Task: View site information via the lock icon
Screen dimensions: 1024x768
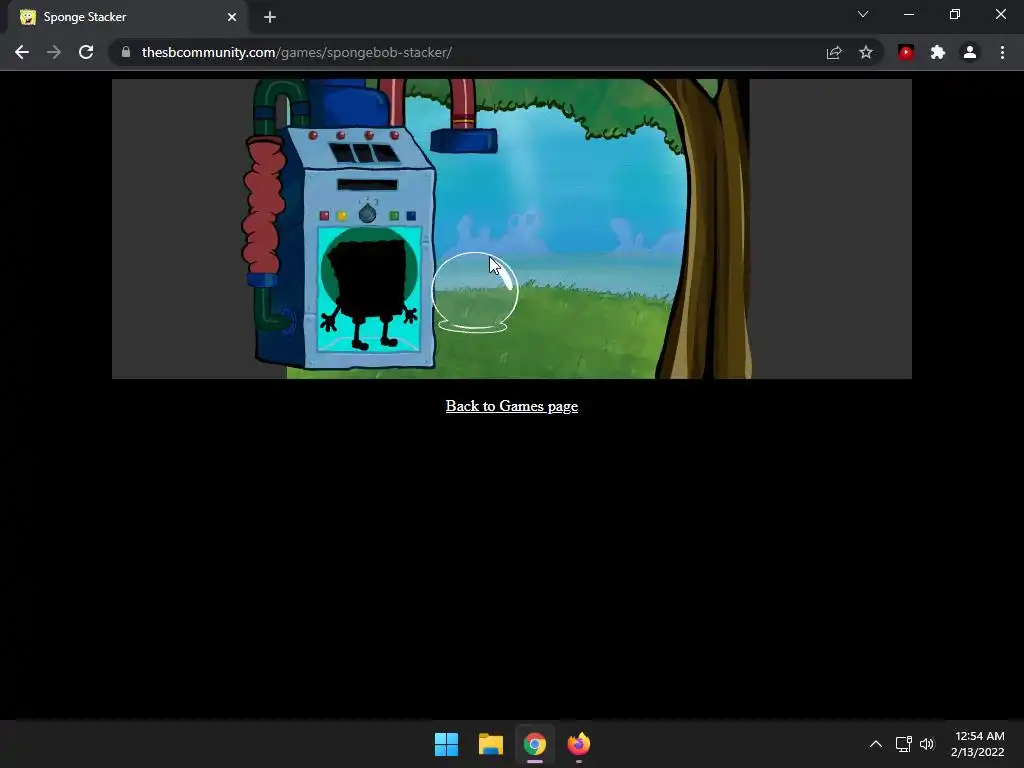Action: [126, 52]
